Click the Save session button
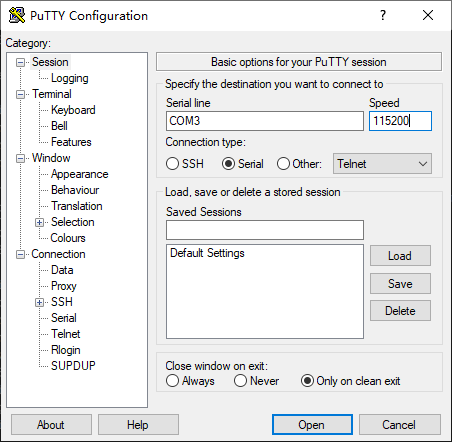 (x=400, y=284)
